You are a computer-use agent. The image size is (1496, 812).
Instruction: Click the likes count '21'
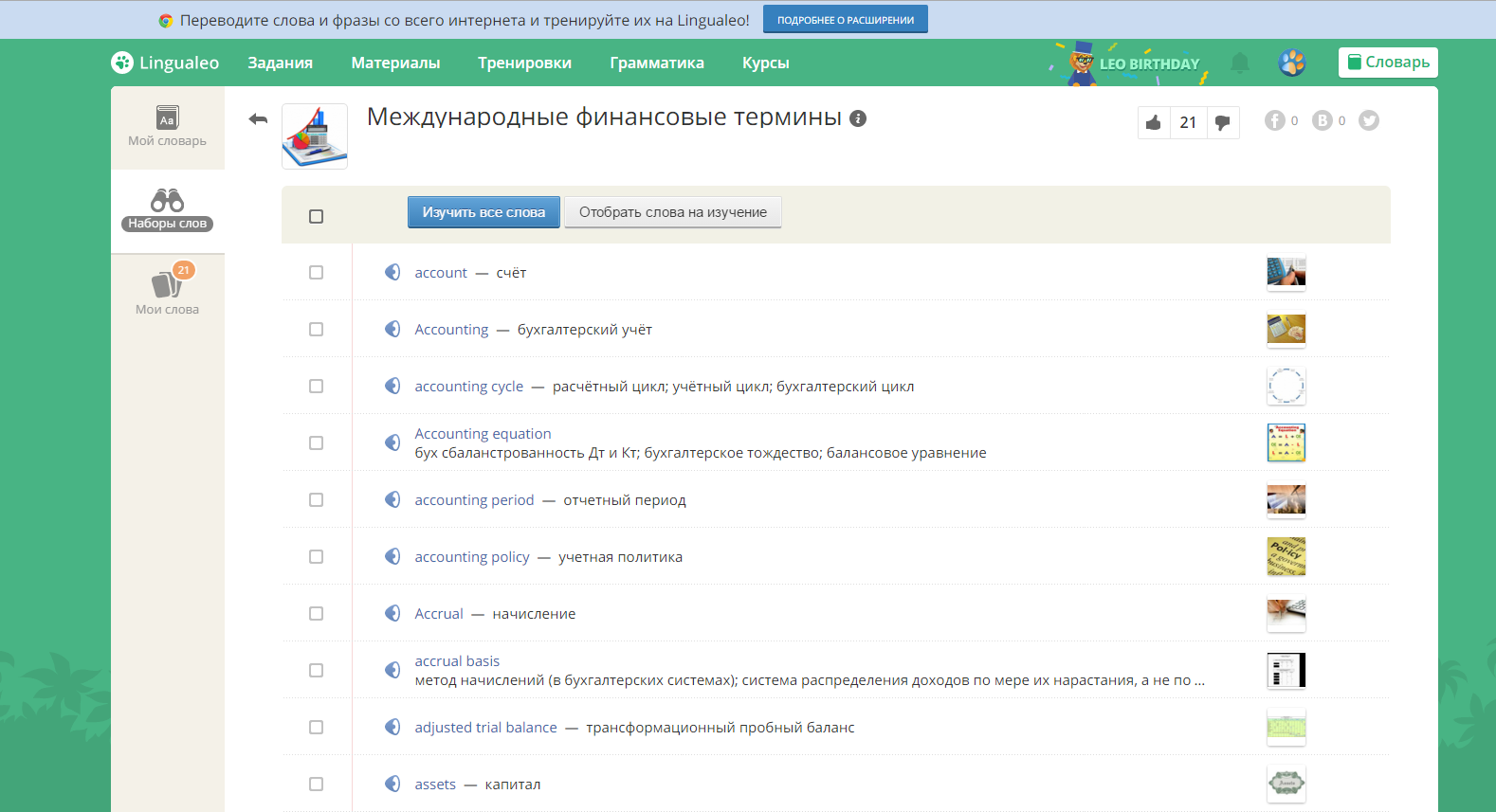[1188, 122]
